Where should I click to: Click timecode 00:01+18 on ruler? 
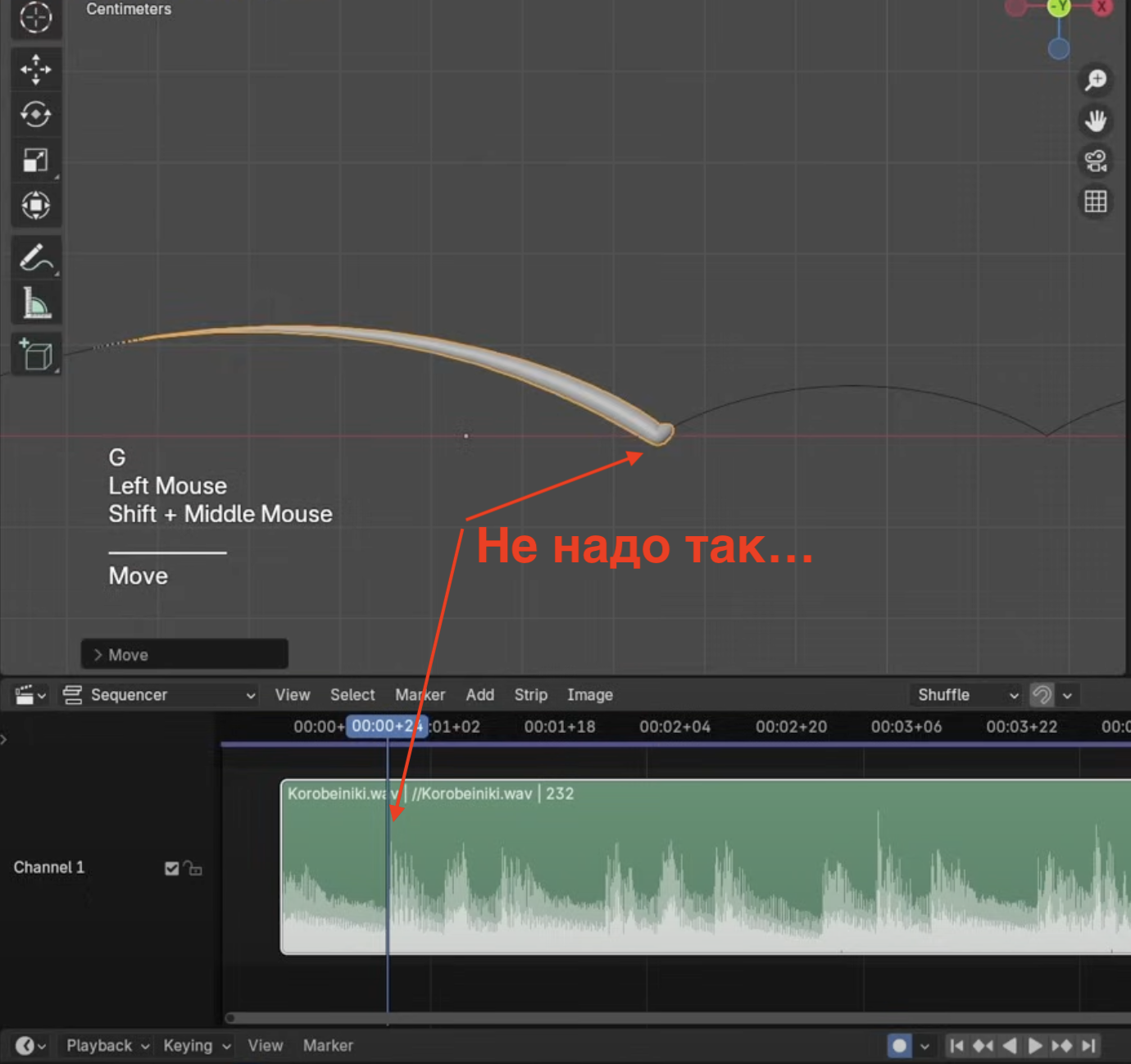pos(560,727)
